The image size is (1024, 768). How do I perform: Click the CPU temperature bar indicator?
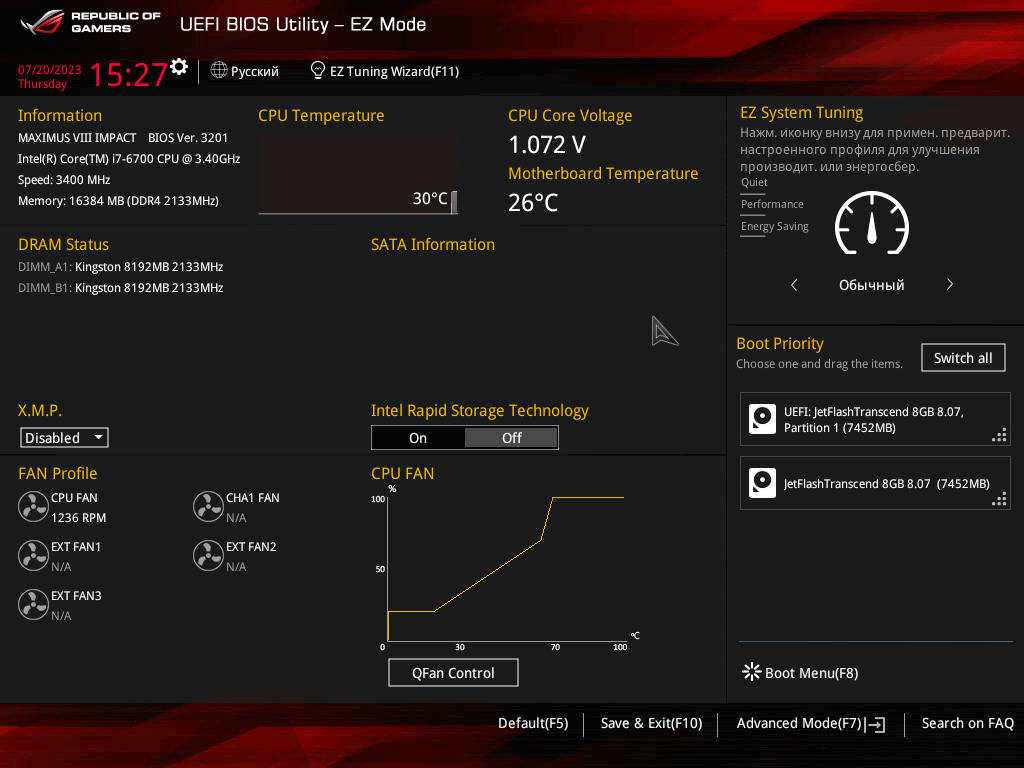pos(454,202)
